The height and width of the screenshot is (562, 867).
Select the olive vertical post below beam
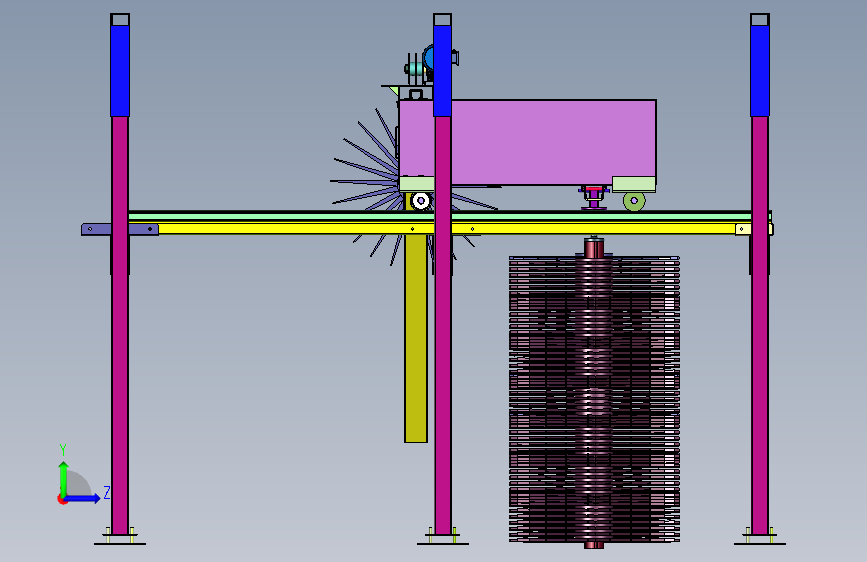416,339
